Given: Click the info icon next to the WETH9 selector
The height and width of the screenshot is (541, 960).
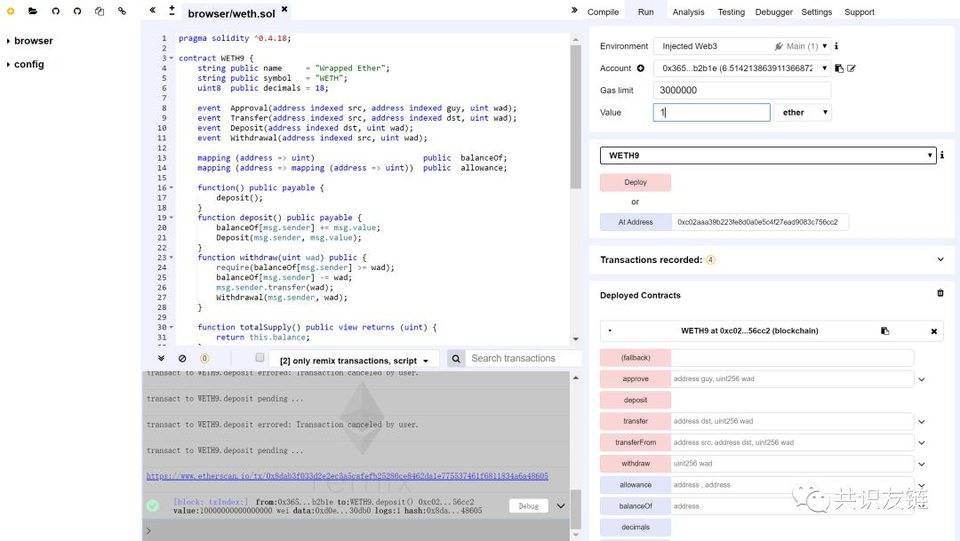Looking at the screenshot, I should pos(942,155).
